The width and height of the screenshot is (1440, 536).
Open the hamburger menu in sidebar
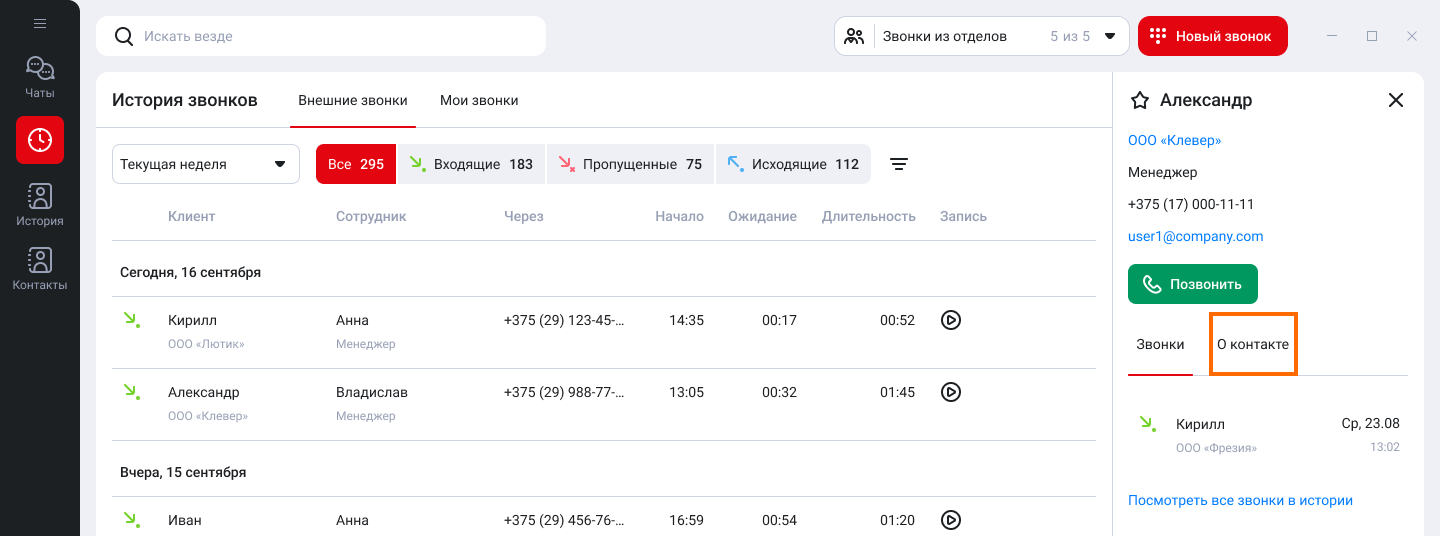[40, 23]
